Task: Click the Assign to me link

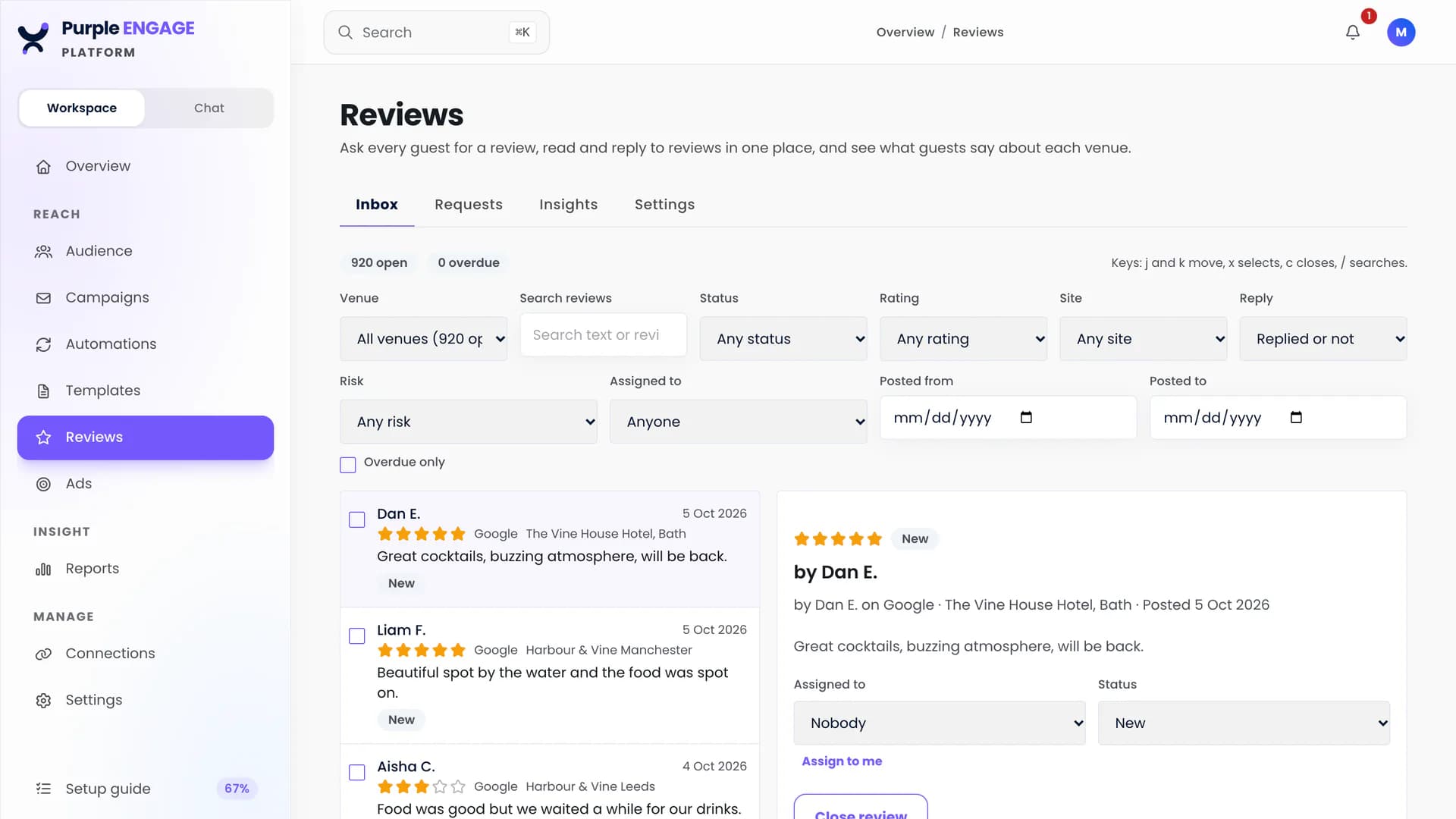Action: [842, 761]
